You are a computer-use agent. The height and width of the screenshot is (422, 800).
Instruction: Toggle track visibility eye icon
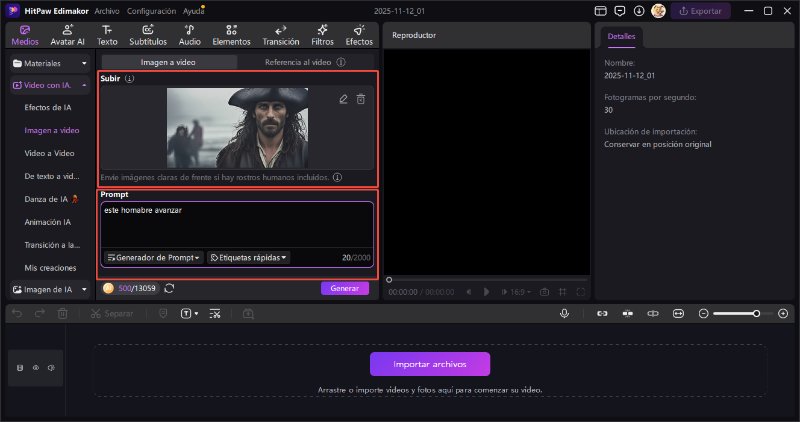tap(36, 367)
